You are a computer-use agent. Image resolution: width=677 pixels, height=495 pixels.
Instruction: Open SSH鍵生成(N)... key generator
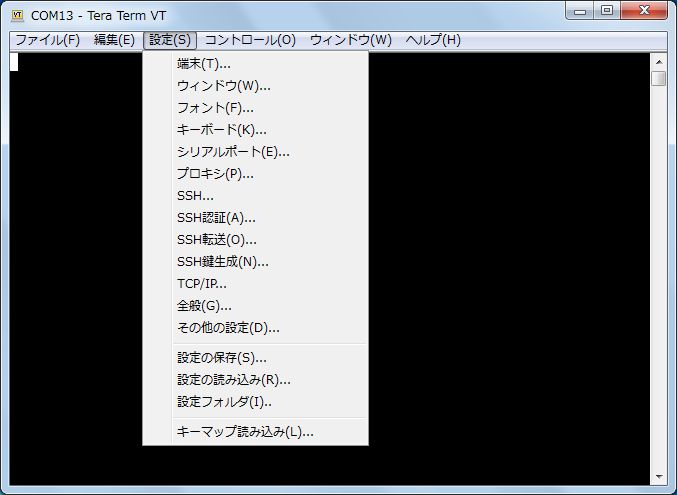click(256, 262)
